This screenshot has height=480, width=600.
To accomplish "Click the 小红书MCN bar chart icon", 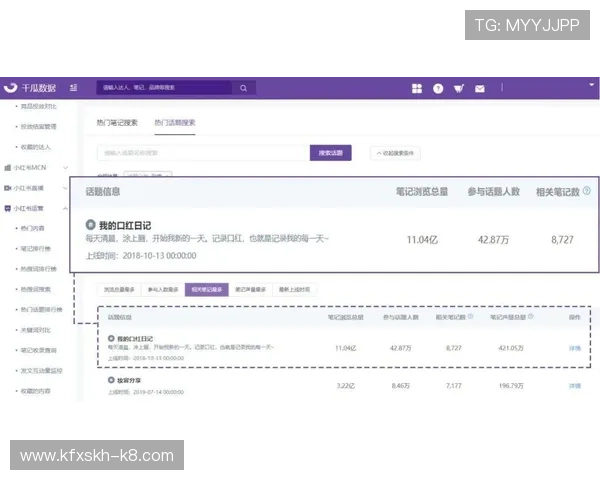I will tap(7, 168).
